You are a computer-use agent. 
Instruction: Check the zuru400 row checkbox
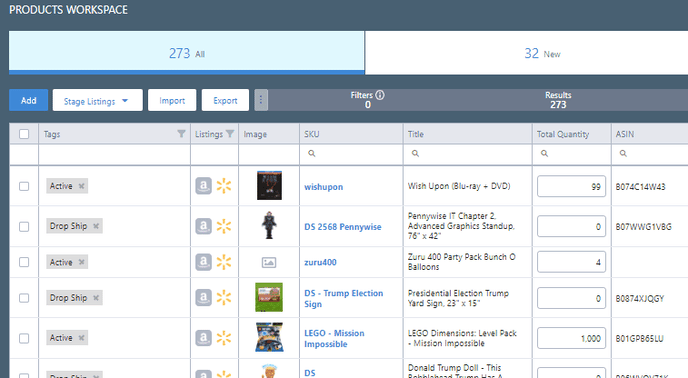[24, 262]
